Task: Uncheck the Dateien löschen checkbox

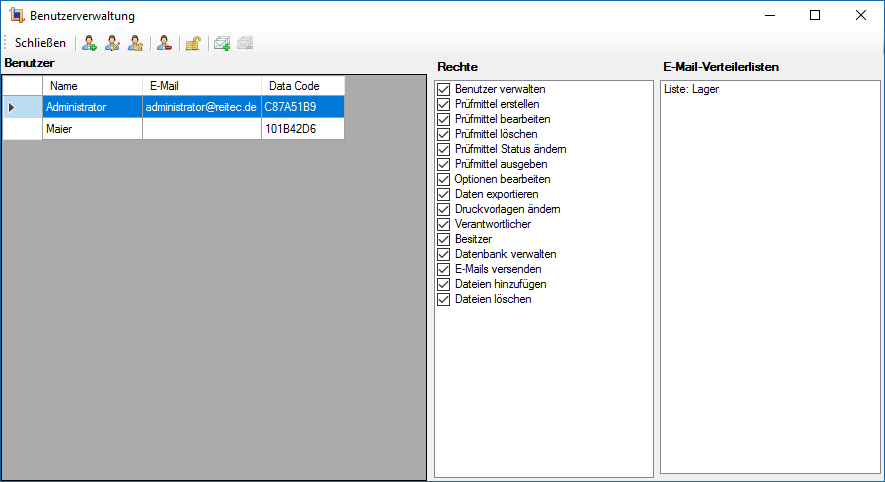Action: 444,300
